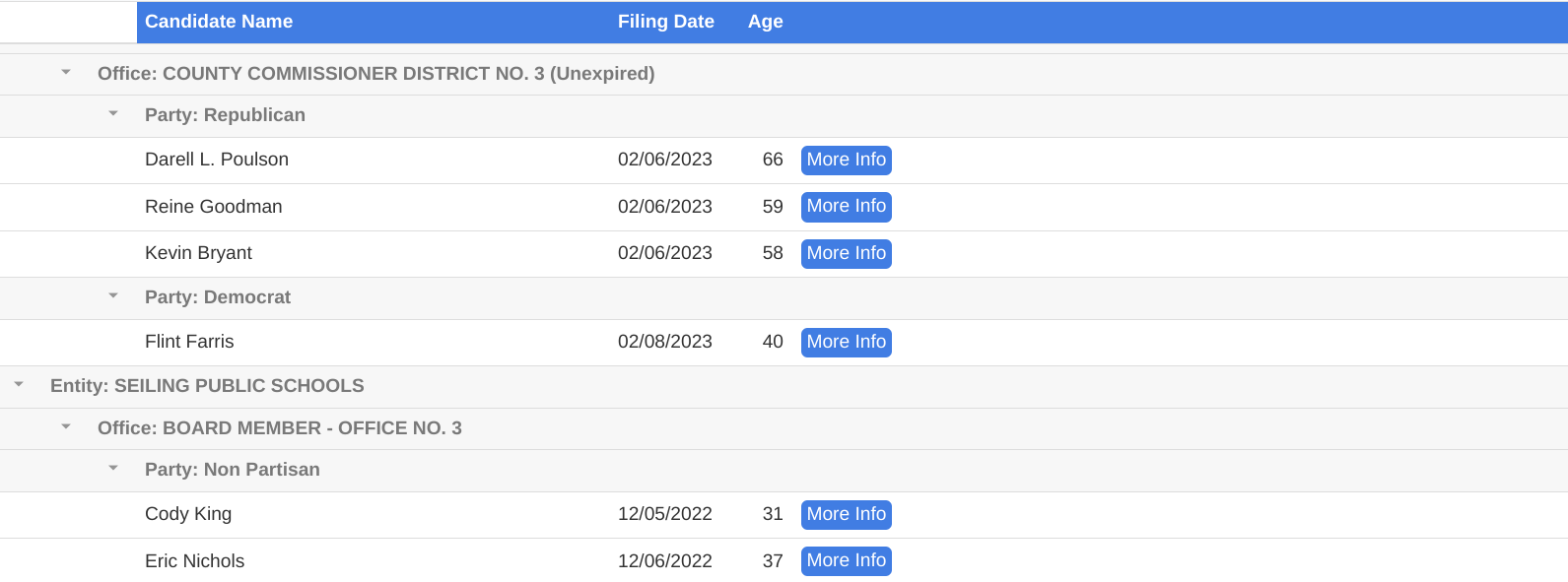The image size is (1568, 582).
Task: Sort by Filing Date column header
Action: pyautogui.click(x=666, y=22)
